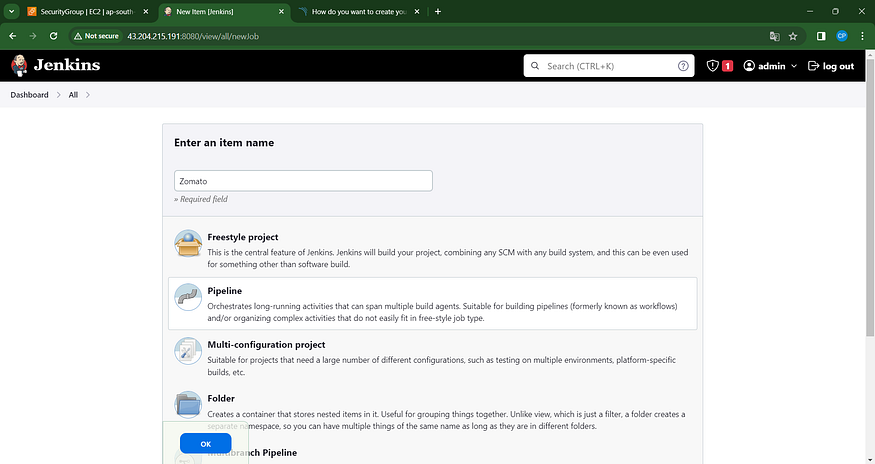Select the Freestyle project box icon
This screenshot has width=875, height=464.
(x=188, y=243)
